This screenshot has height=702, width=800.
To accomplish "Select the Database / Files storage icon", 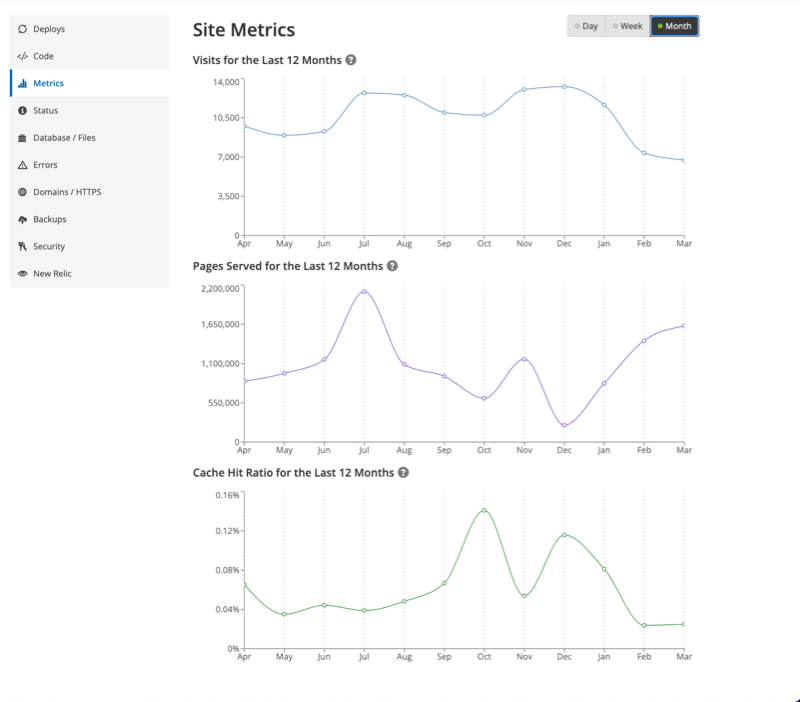I will 21,137.
